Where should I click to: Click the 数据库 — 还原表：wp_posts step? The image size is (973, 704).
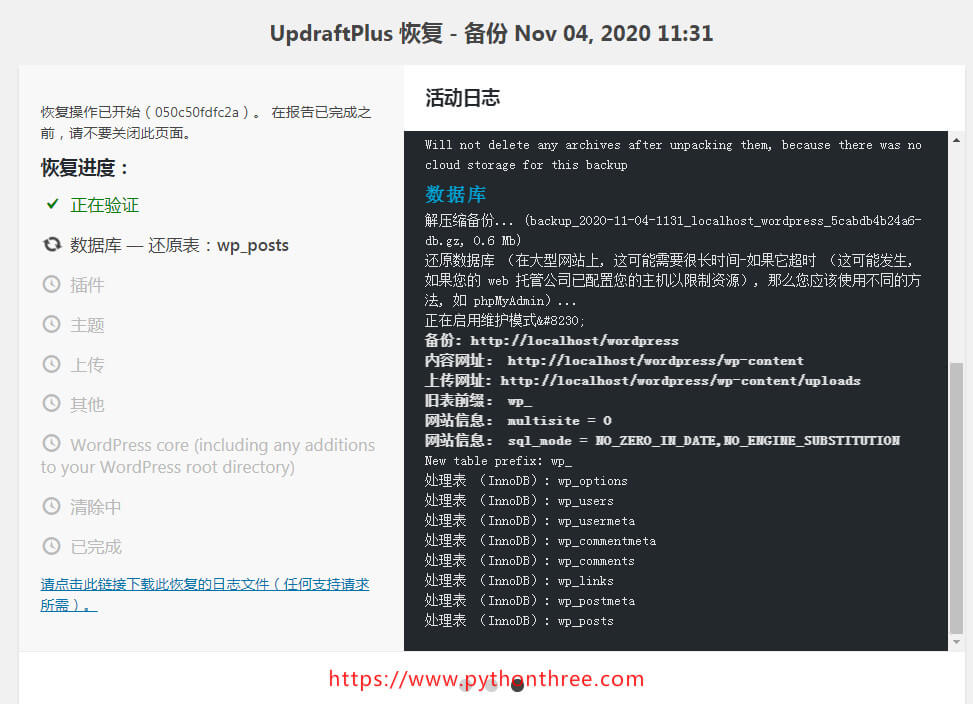pos(179,245)
